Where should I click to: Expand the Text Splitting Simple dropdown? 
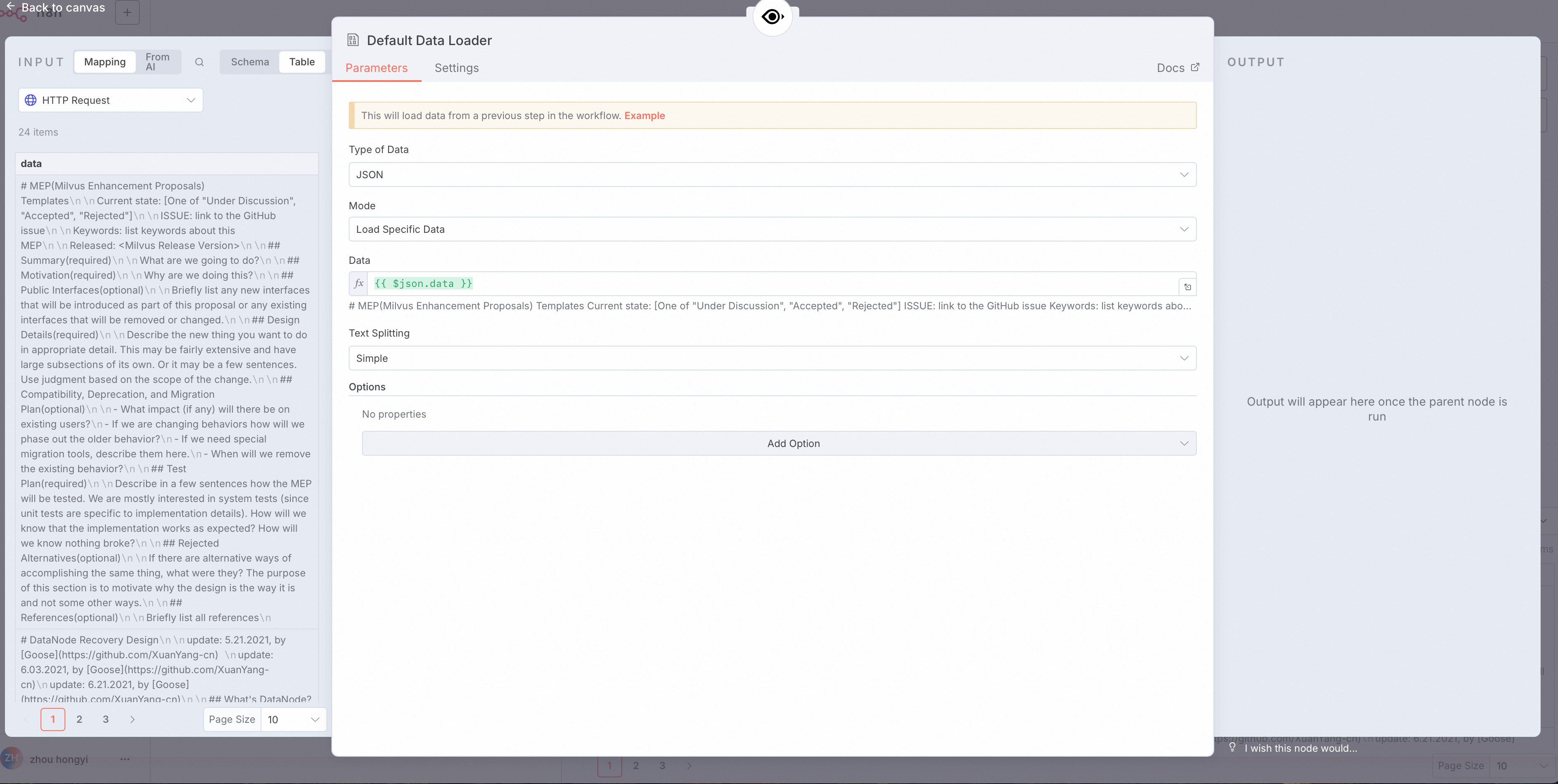click(x=772, y=359)
